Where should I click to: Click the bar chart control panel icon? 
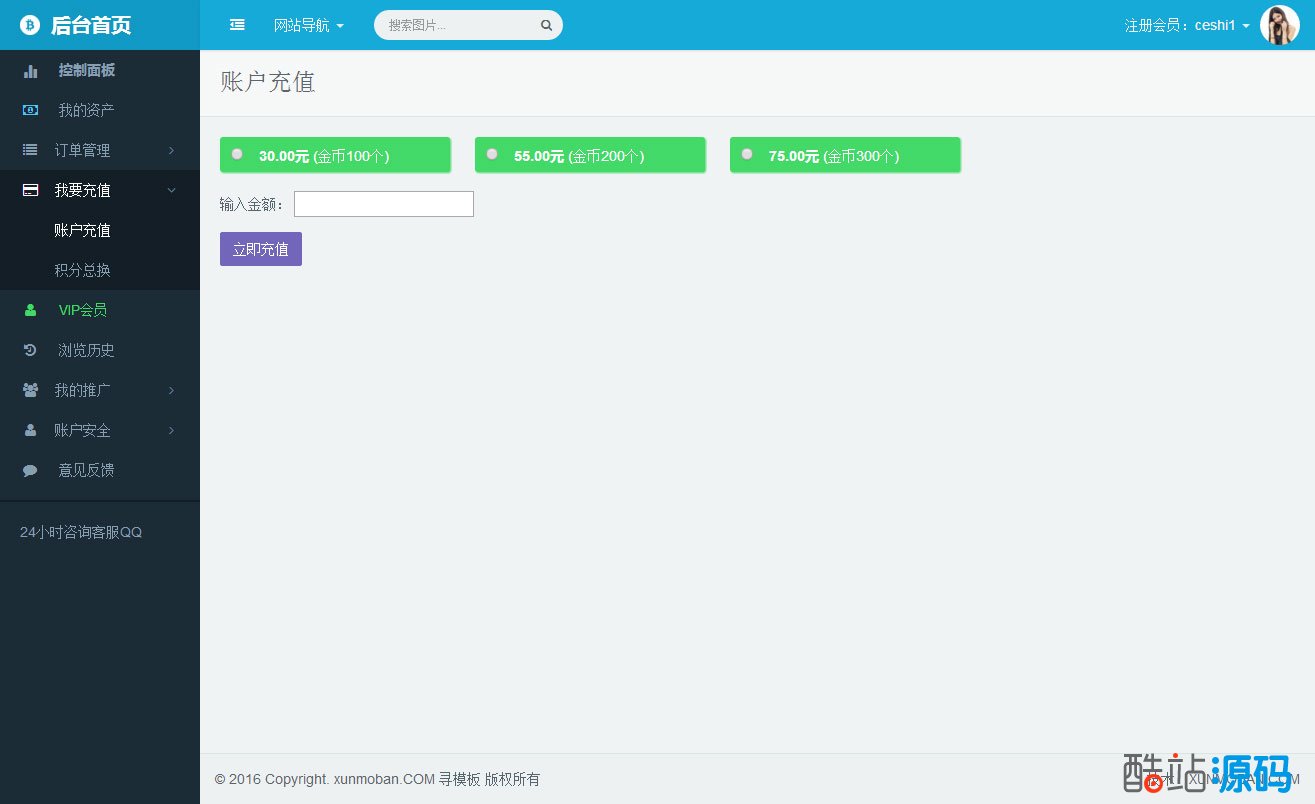pos(31,71)
